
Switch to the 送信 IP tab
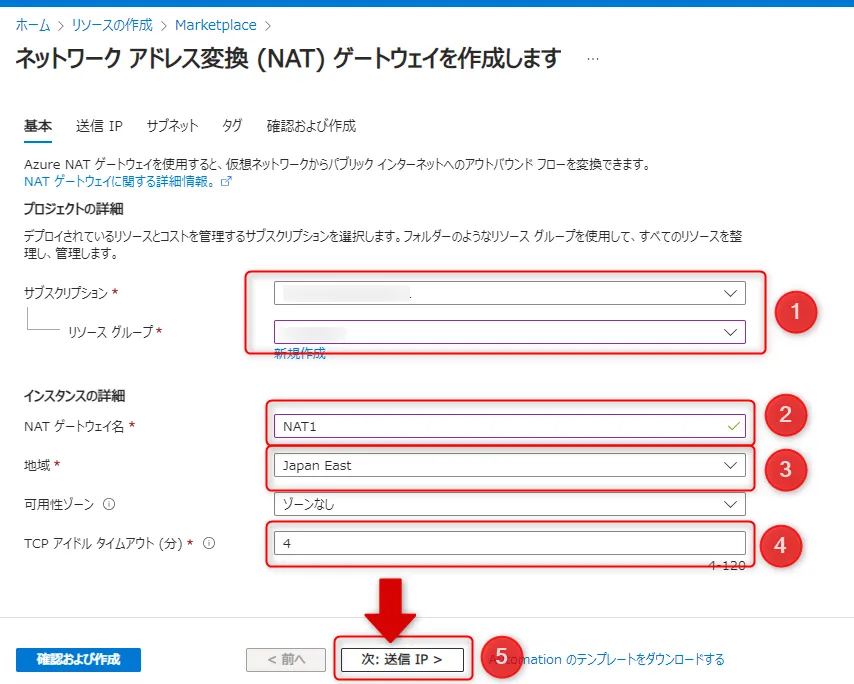point(97,126)
